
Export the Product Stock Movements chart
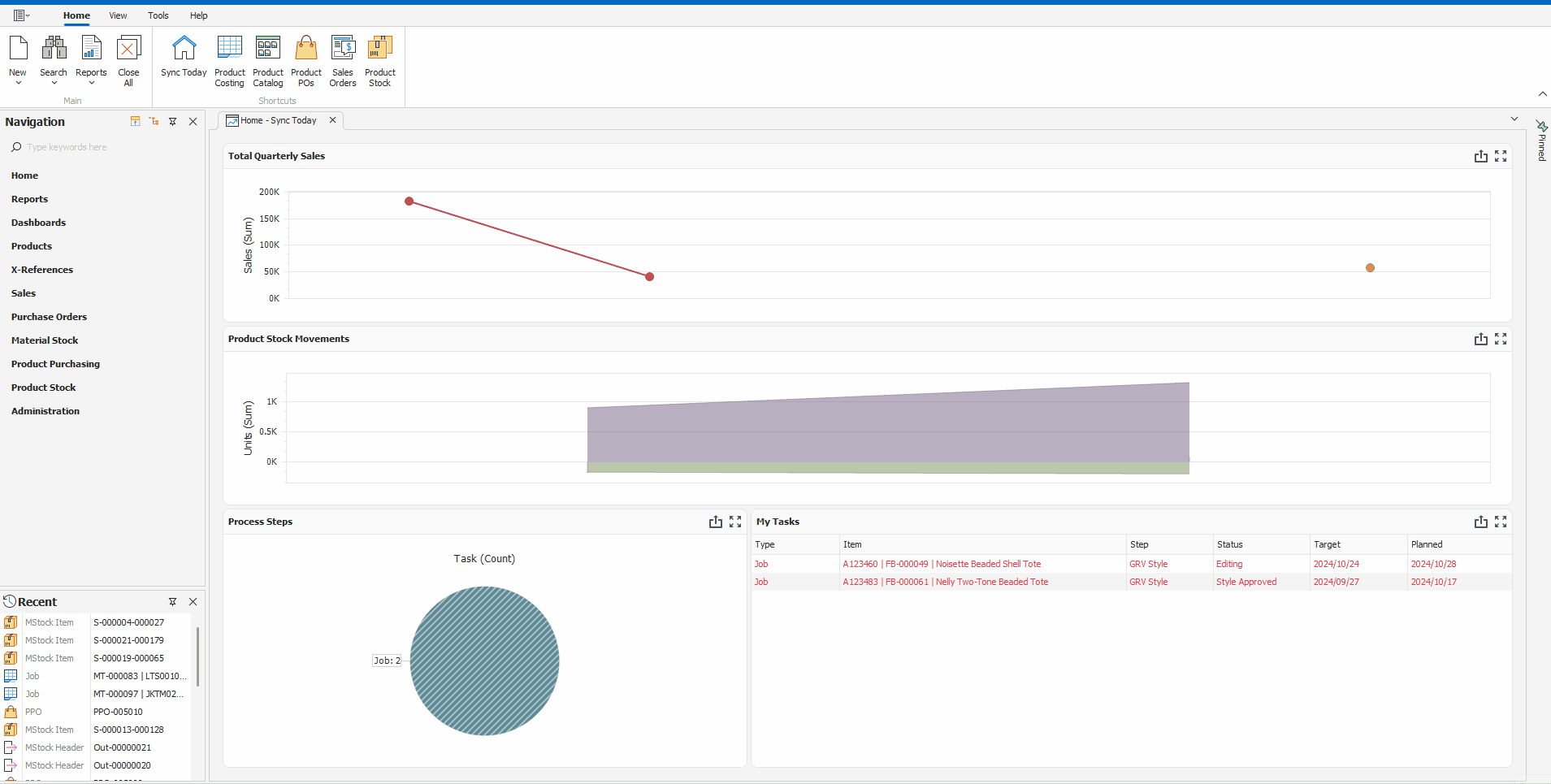pyautogui.click(x=1481, y=339)
